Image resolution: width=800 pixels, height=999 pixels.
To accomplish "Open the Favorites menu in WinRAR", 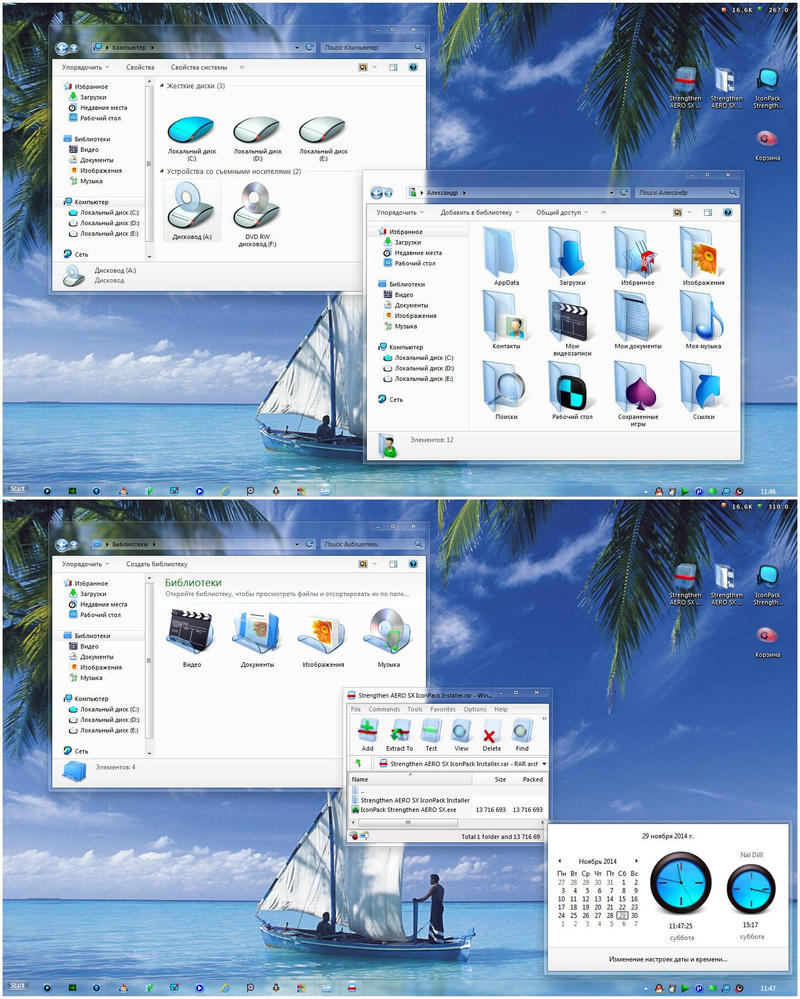I will pyautogui.click(x=442, y=709).
